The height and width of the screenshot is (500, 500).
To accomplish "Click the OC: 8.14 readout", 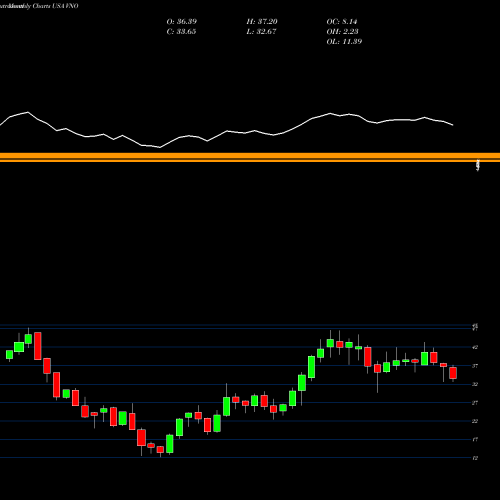I will point(342,22).
